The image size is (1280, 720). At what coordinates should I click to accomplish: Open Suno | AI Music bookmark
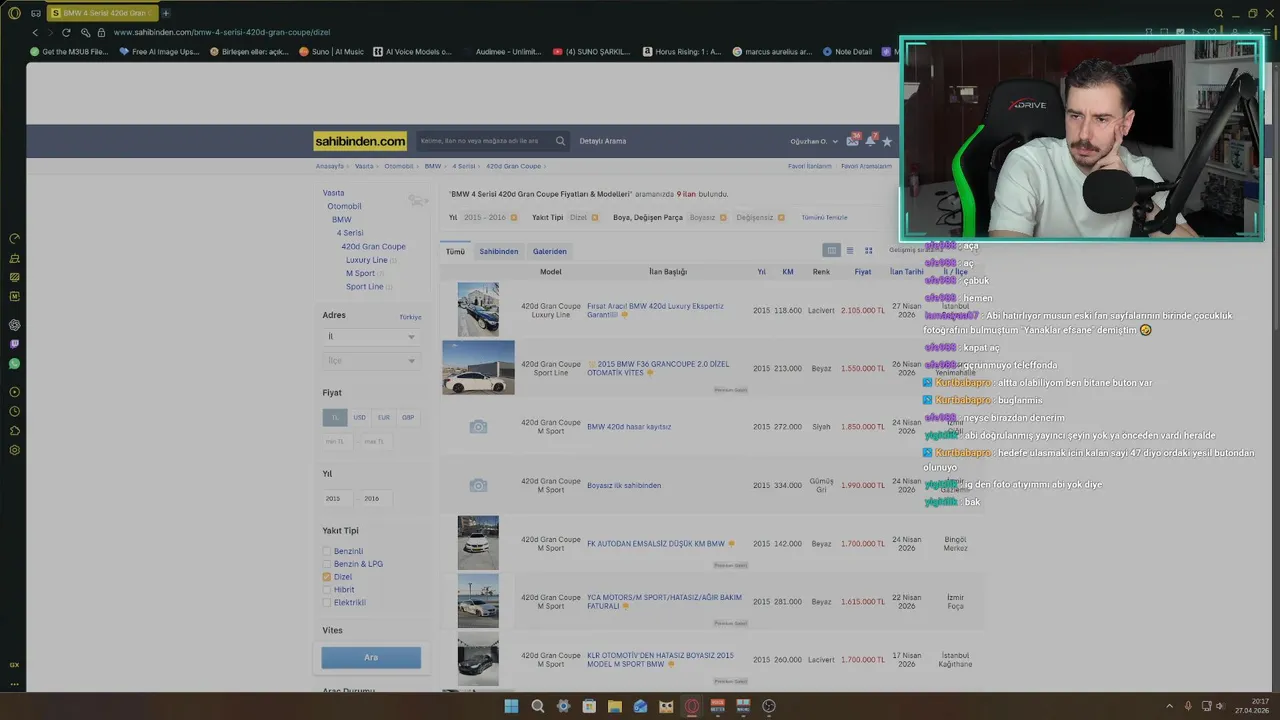pos(331,52)
